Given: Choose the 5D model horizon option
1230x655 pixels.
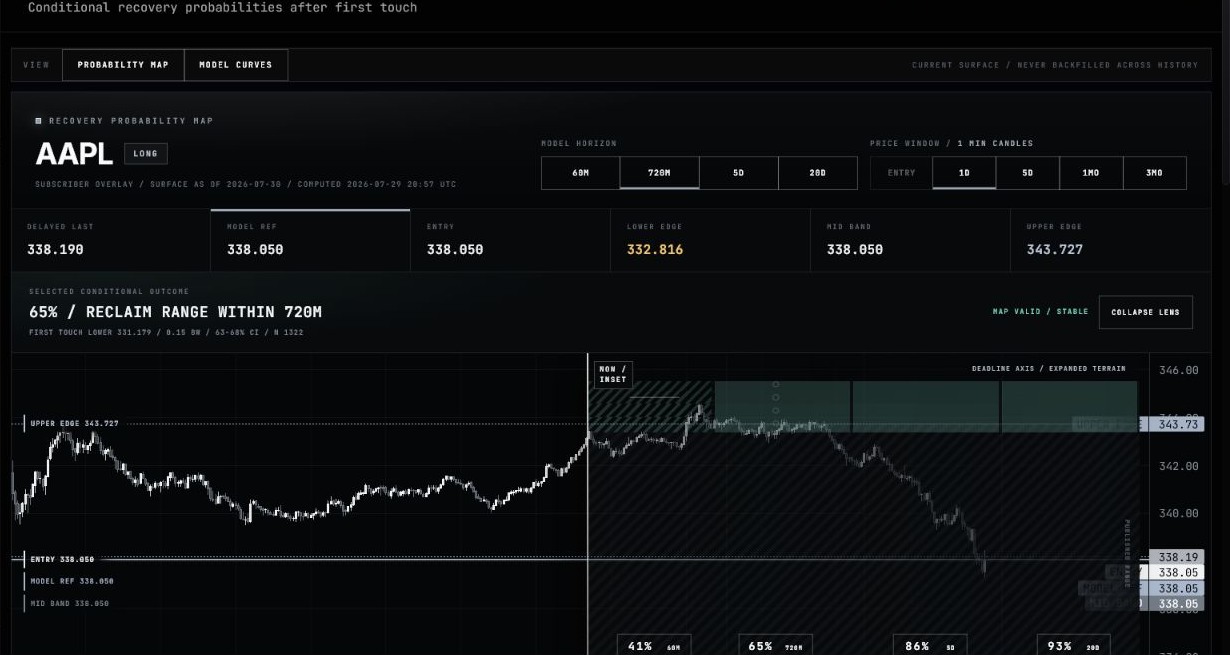Looking at the screenshot, I should 738,173.
